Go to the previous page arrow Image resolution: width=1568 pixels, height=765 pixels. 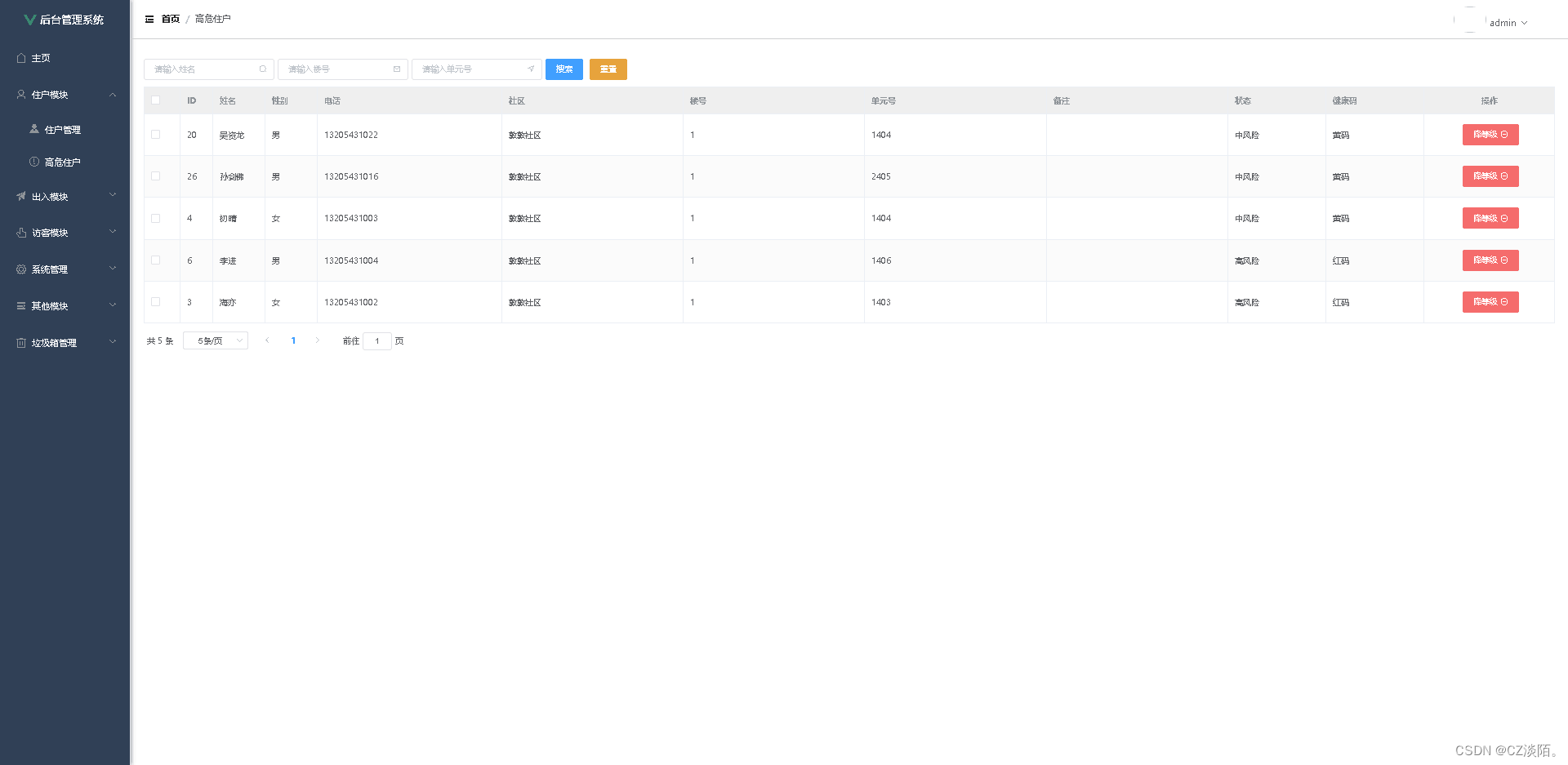[267, 340]
